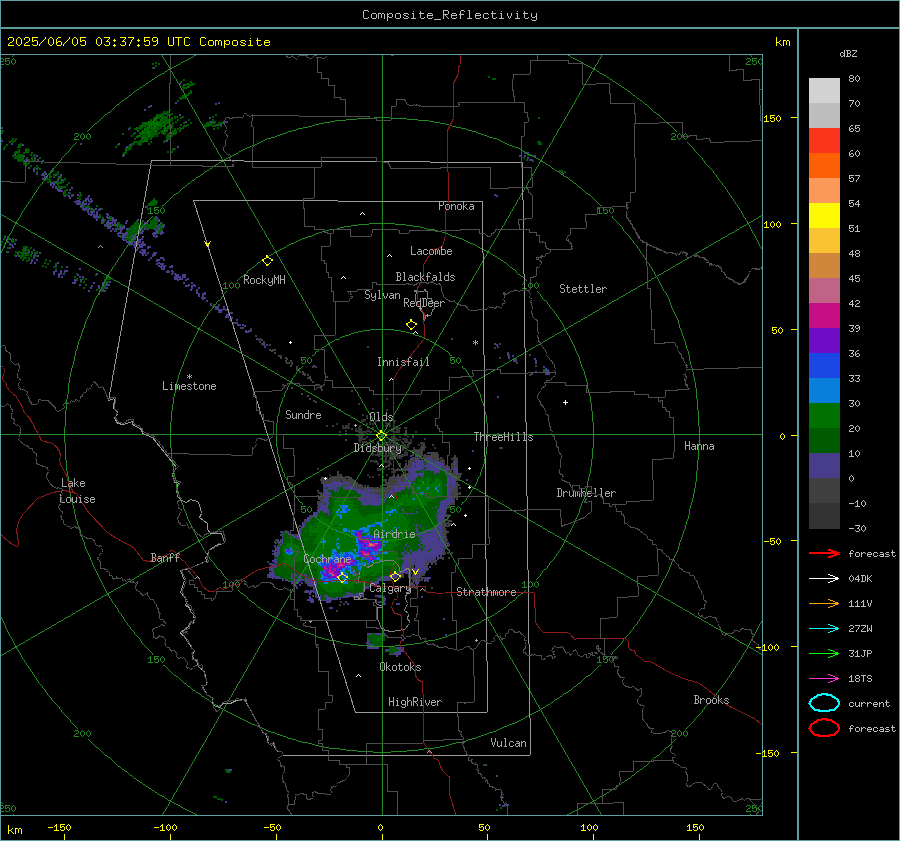The height and width of the screenshot is (841, 900).
Task: Click the Sylvan label on the map
Action: 382,295
